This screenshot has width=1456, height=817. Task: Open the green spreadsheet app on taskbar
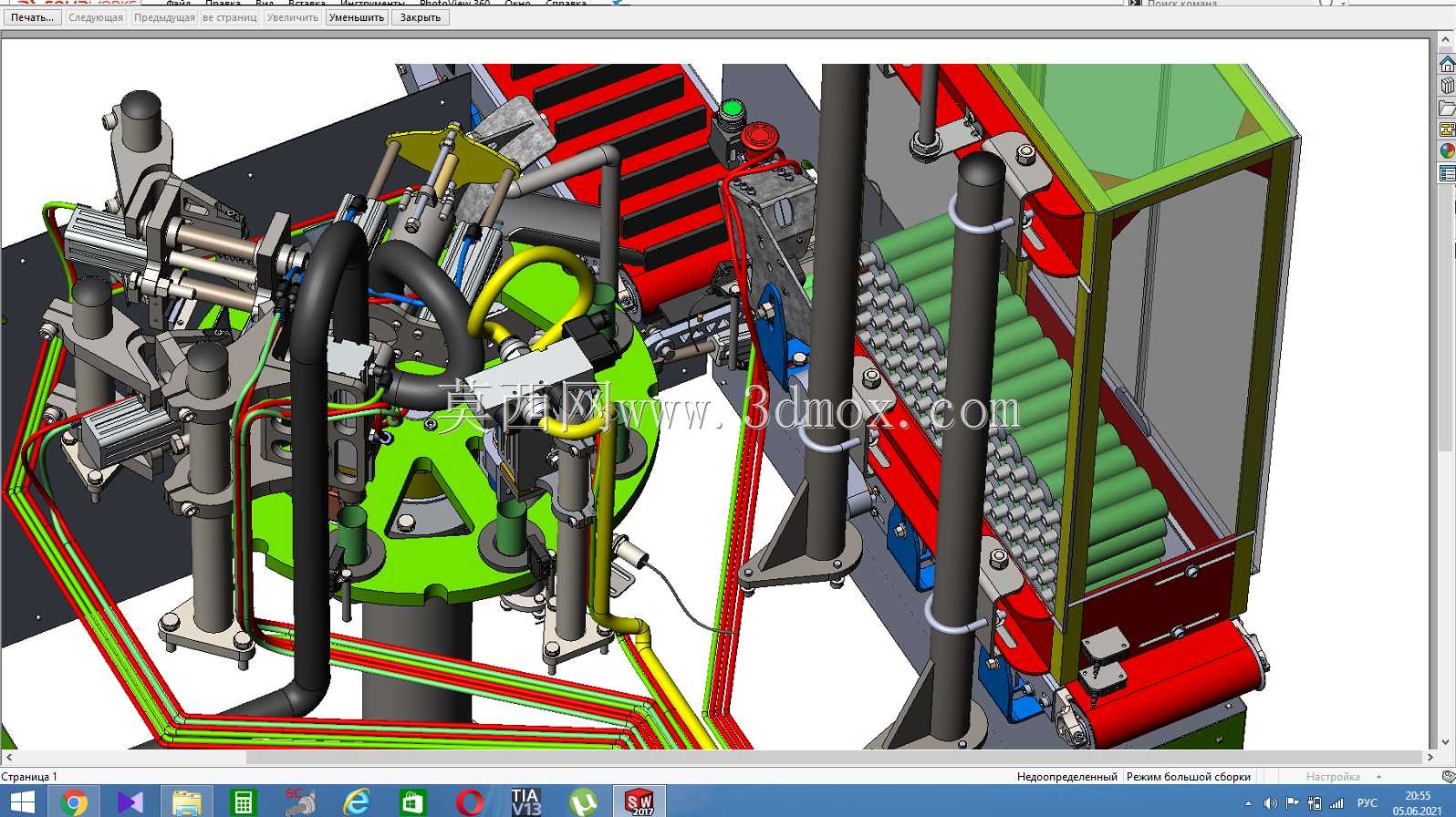point(243,801)
